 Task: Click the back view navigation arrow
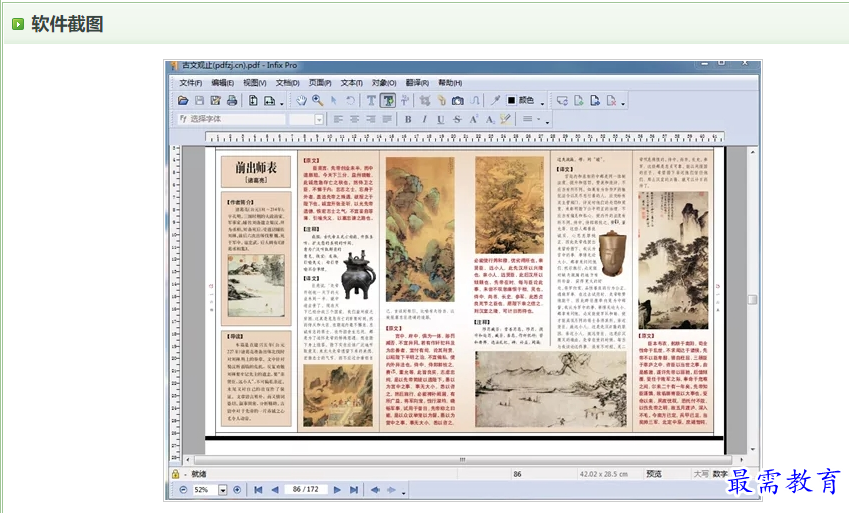tap(375, 490)
